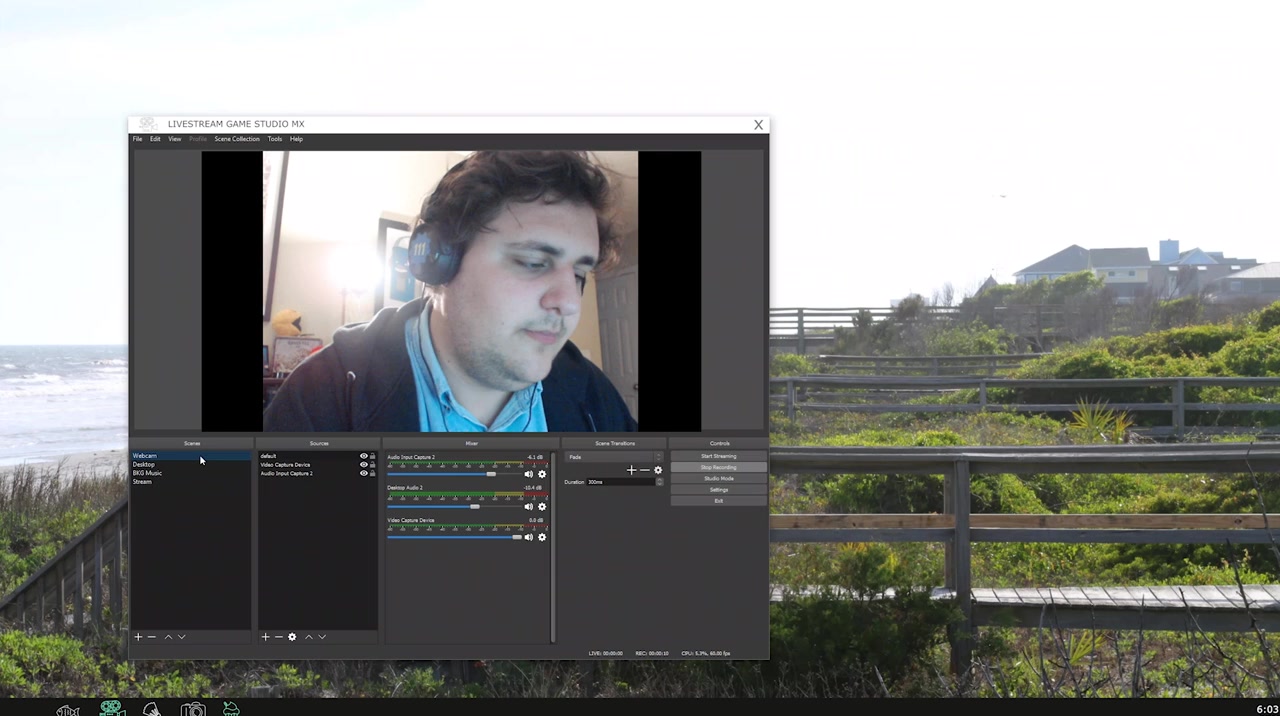Click the camera icon in the taskbar
This screenshot has width=1280, height=716.
(193, 709)
